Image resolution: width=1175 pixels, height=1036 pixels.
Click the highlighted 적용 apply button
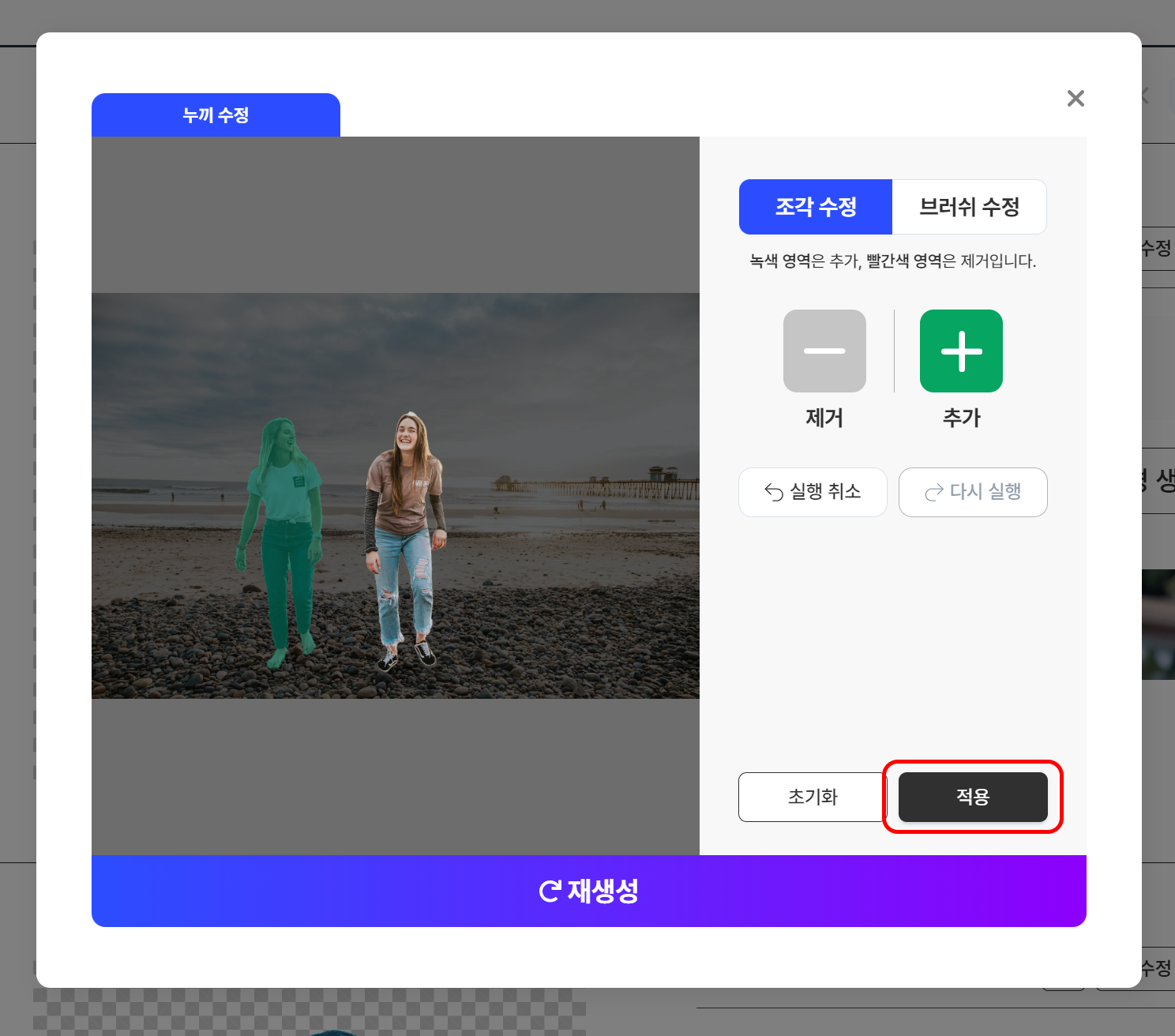point(972,797)
